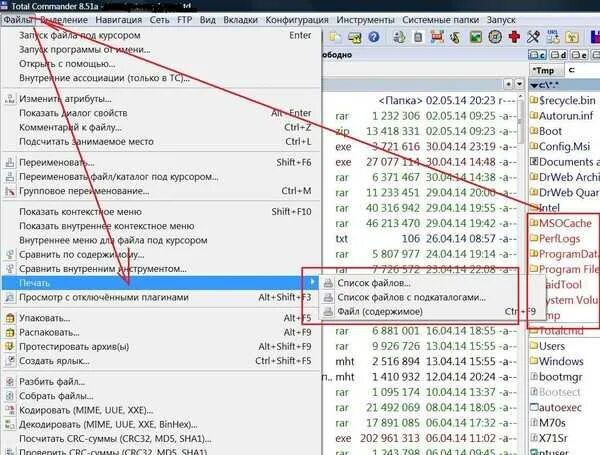600x455 pixels.
Task: Select the M70s file
Action: pos(548,423)
